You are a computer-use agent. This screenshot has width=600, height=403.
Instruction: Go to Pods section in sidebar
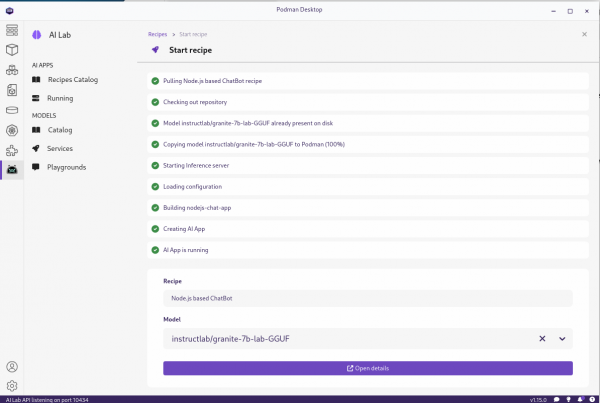click(12, 70)
